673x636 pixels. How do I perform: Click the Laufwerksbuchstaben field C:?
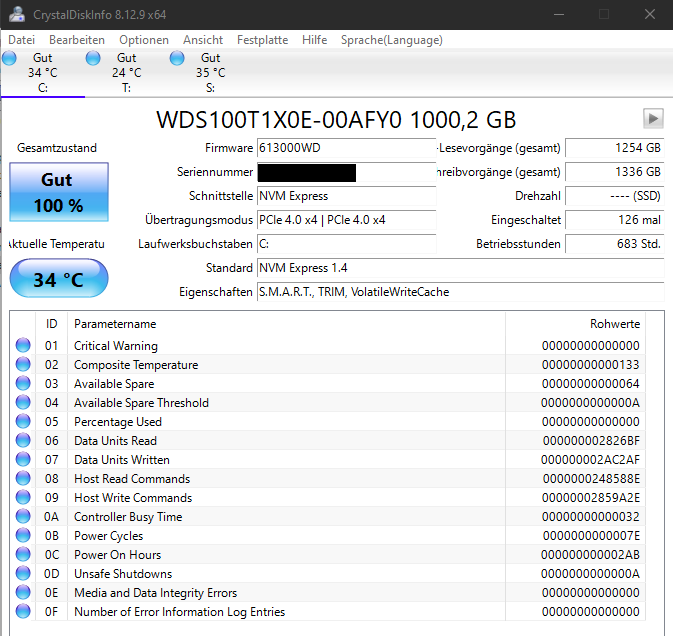point(347,244)
